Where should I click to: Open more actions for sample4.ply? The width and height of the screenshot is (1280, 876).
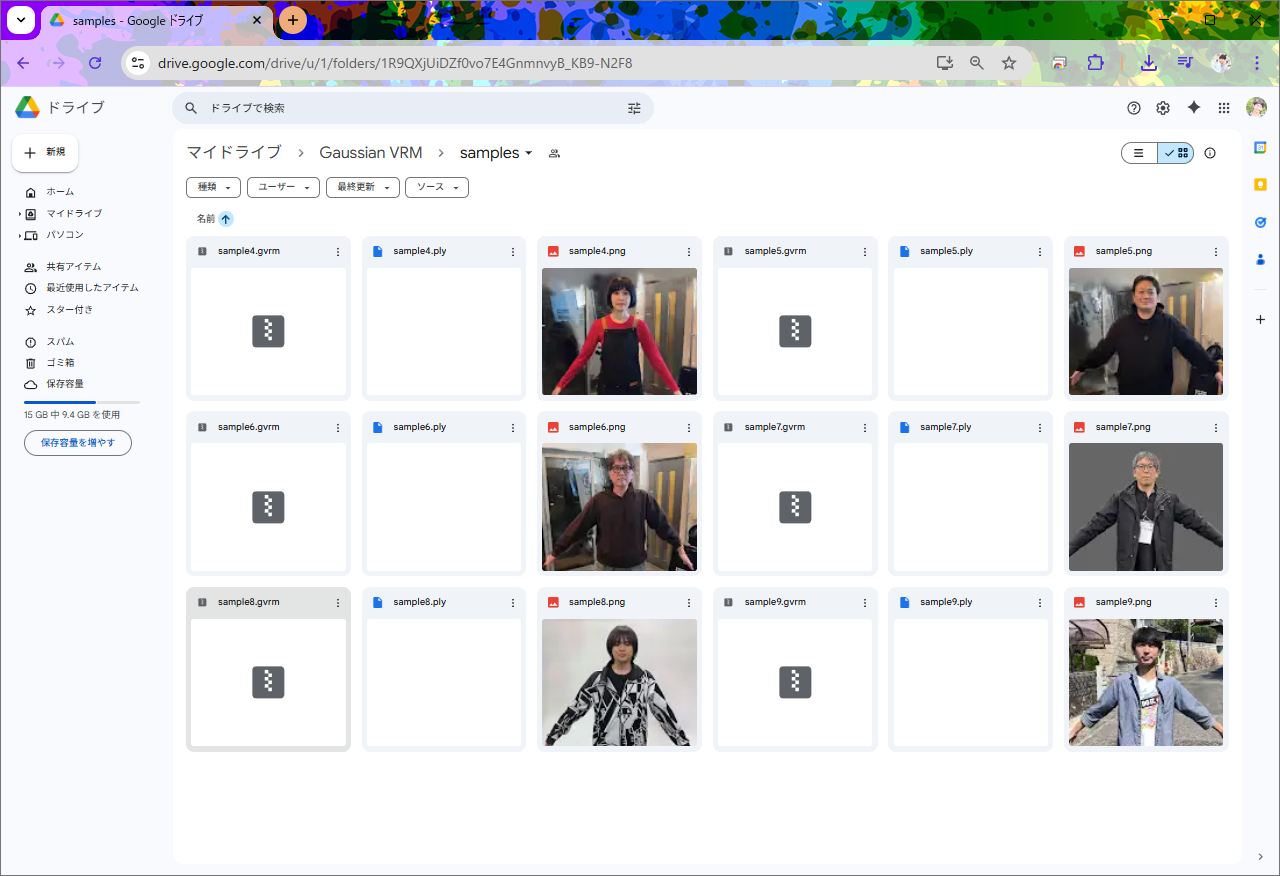[513, 252]
